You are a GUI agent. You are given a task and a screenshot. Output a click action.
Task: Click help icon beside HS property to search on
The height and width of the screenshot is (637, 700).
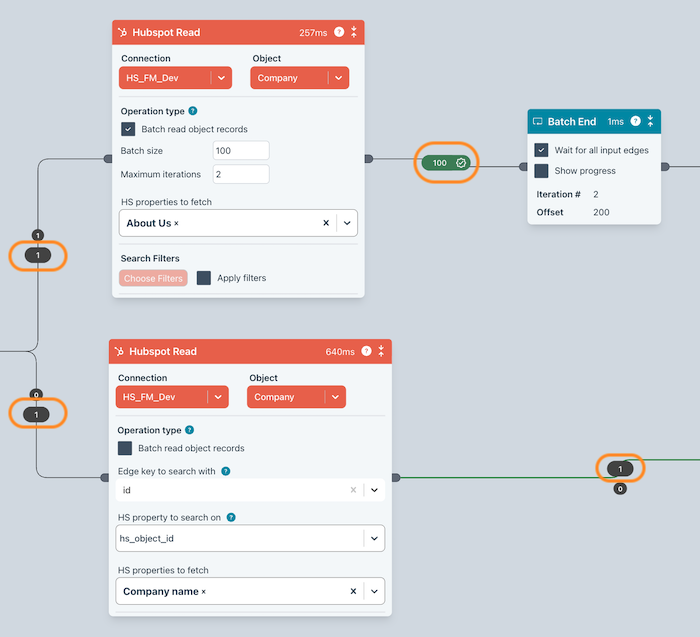(232, 518)
